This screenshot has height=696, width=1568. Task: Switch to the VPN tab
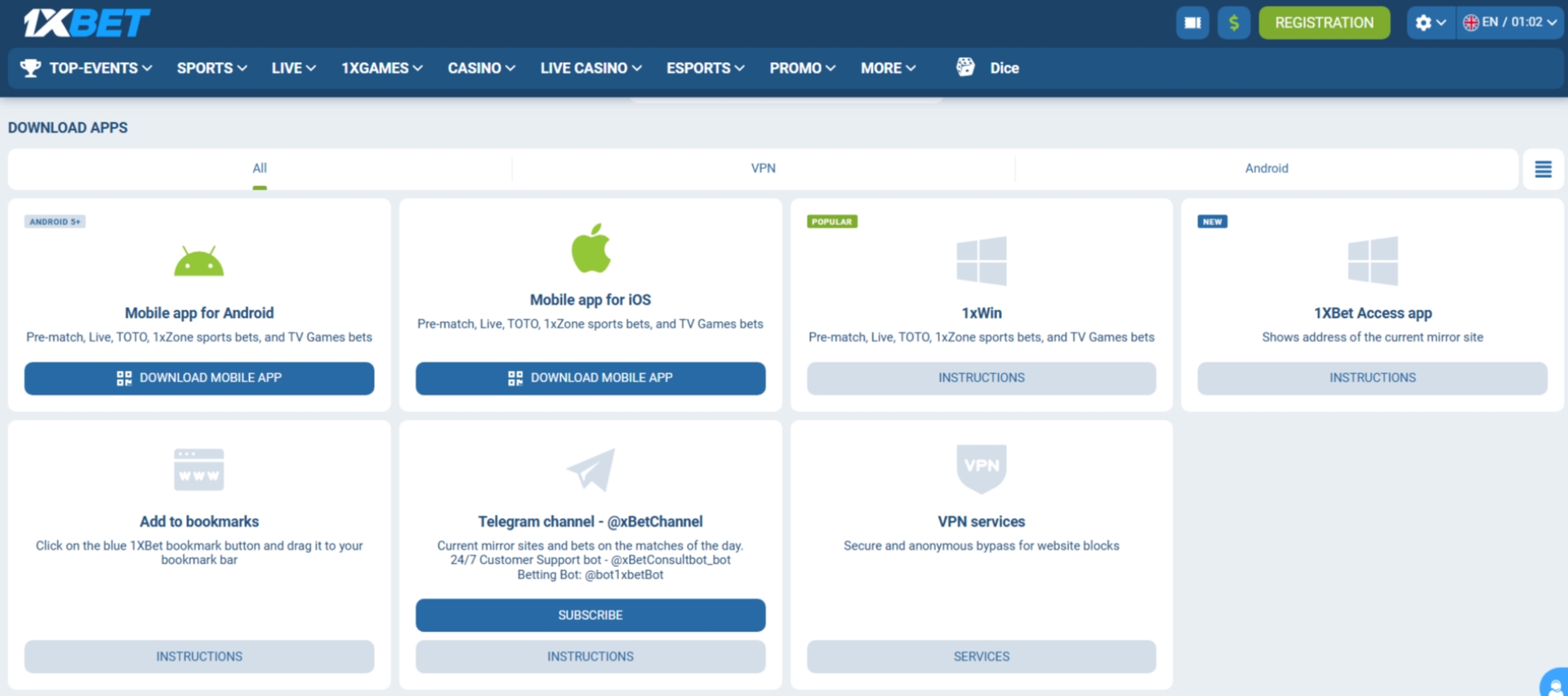pos(763,168)
